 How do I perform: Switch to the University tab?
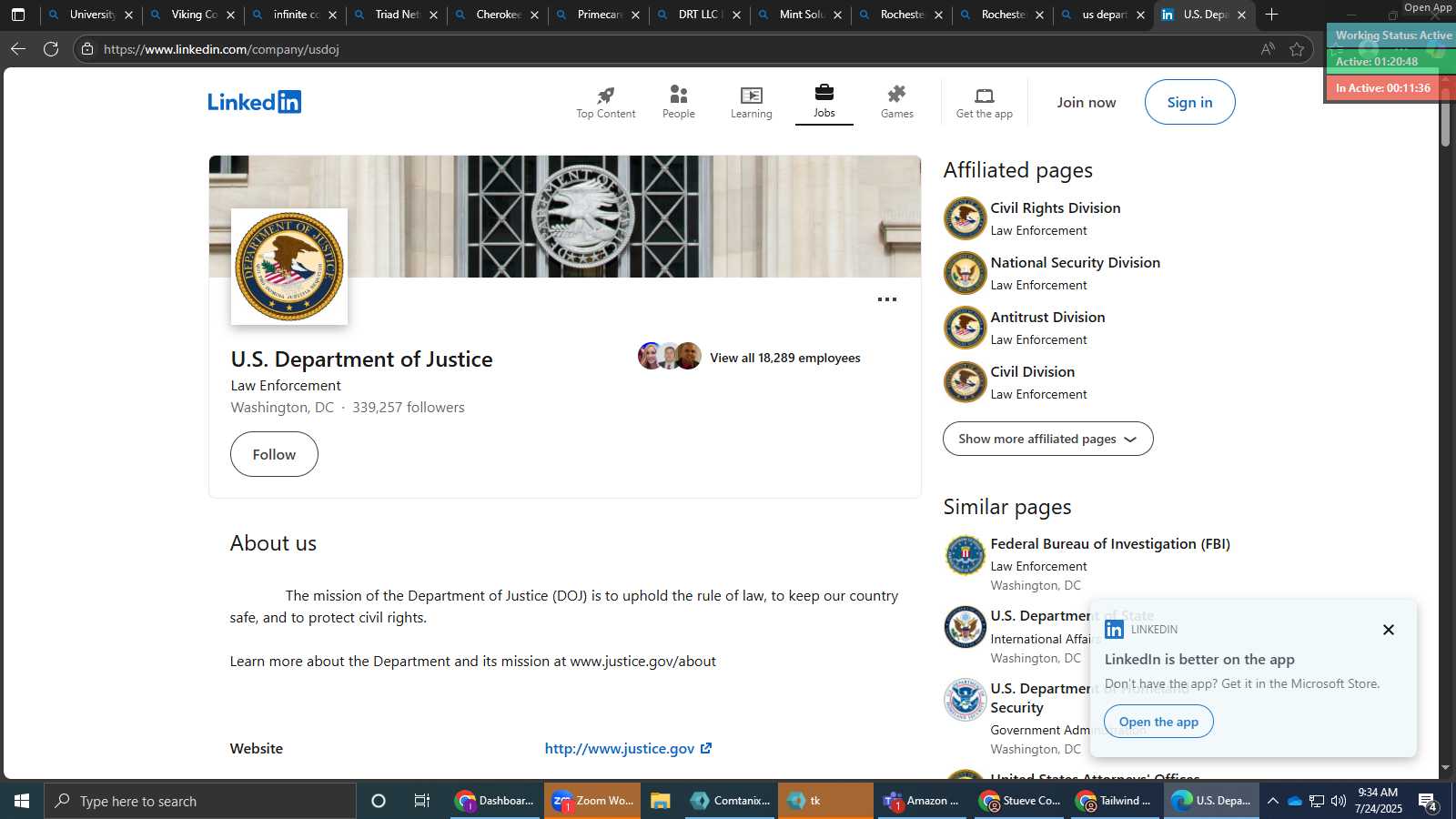pos(91,15)
